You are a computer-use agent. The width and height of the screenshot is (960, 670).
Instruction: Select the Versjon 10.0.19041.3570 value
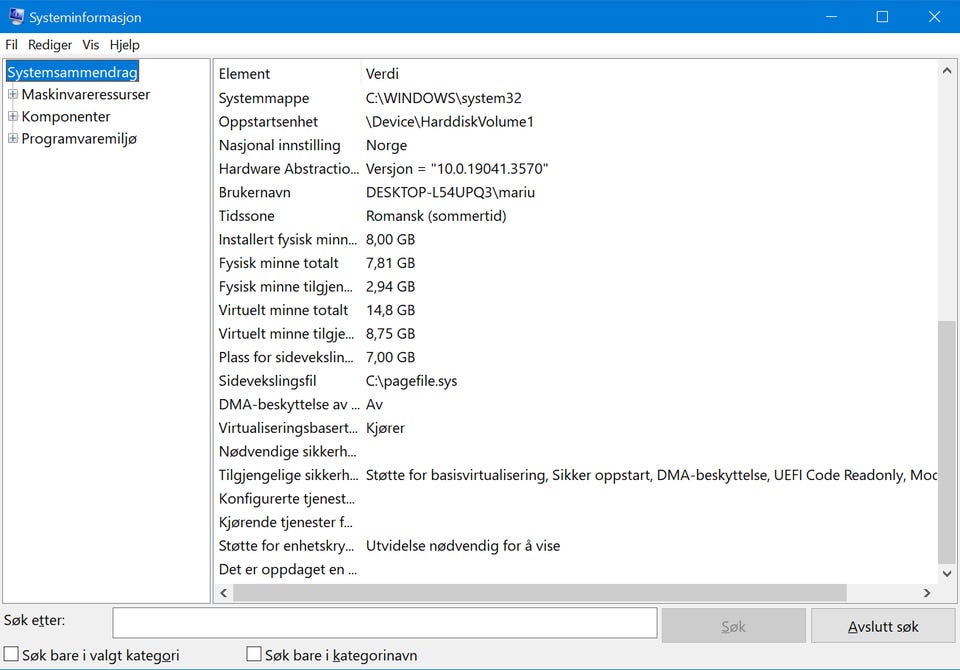457,169
